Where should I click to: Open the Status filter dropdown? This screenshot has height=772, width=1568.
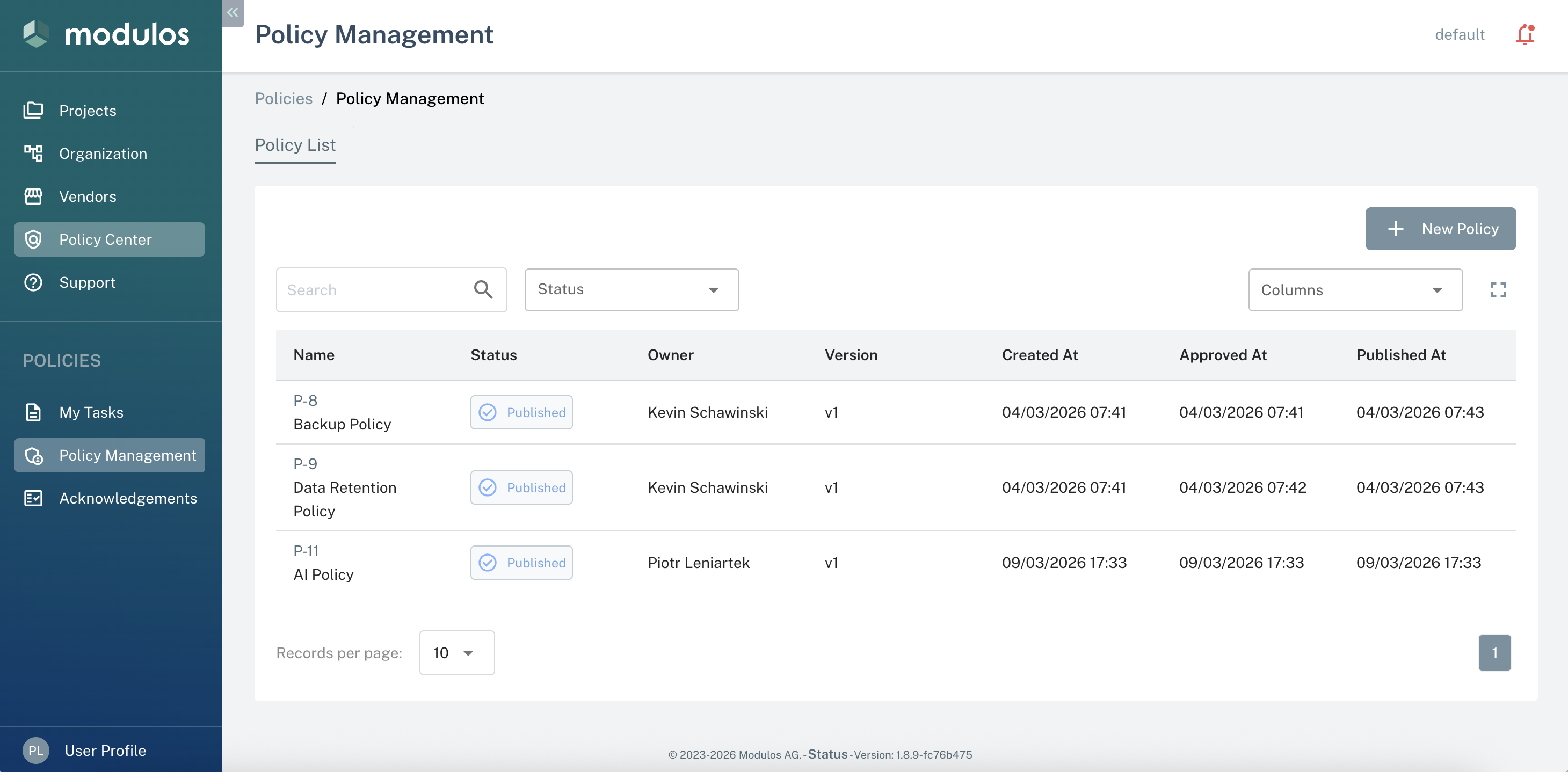pos(631,289)
